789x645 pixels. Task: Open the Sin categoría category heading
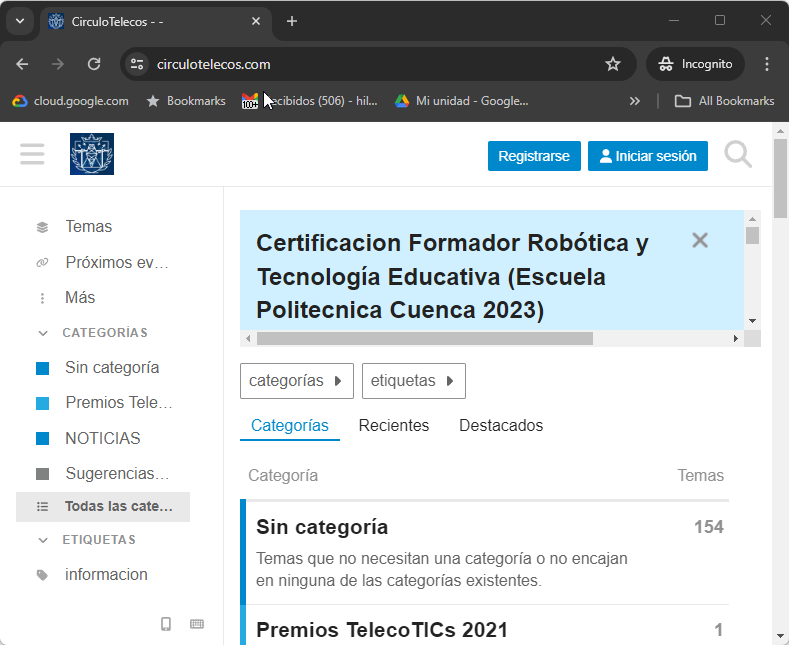[x=322, y=527]
